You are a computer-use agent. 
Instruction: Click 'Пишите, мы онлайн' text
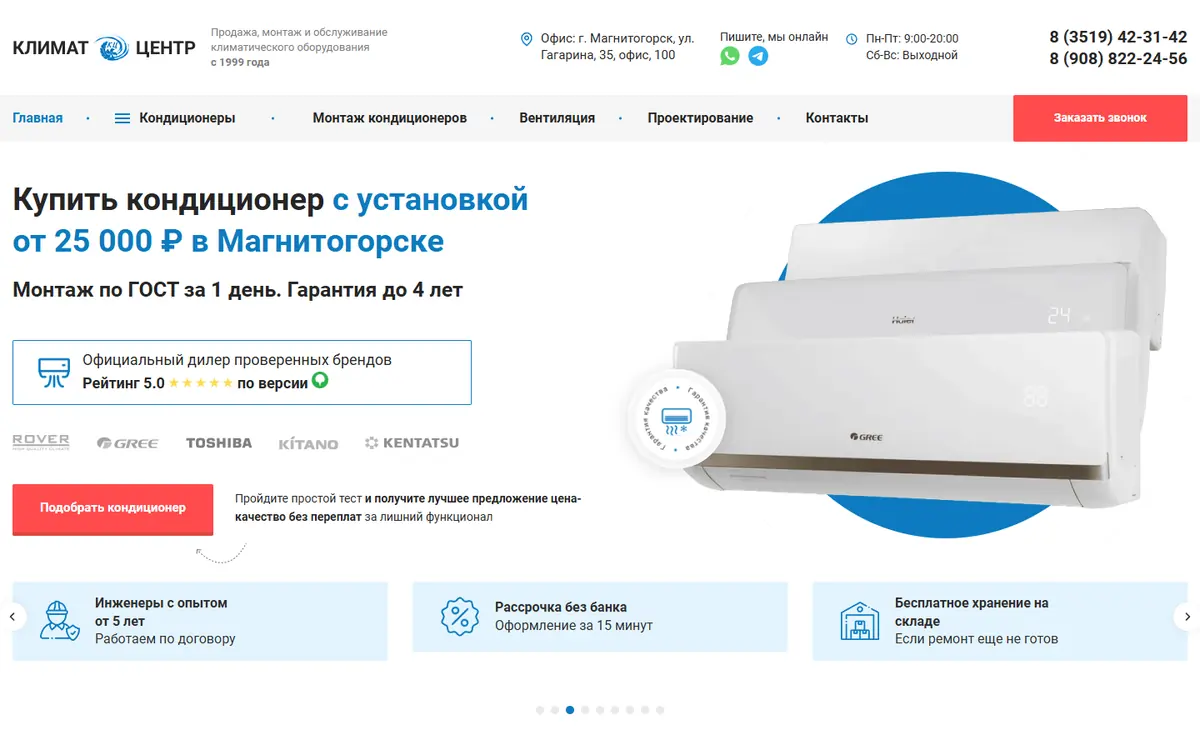[774, 37]
